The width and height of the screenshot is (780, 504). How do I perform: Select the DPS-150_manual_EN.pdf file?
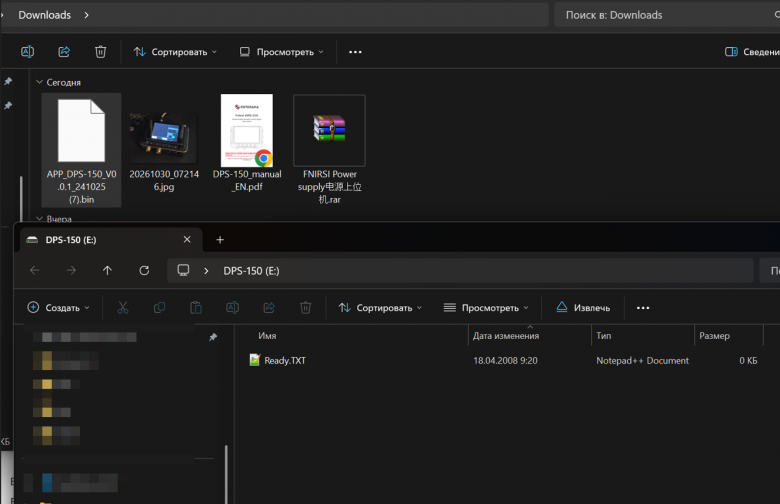[247, 143]
